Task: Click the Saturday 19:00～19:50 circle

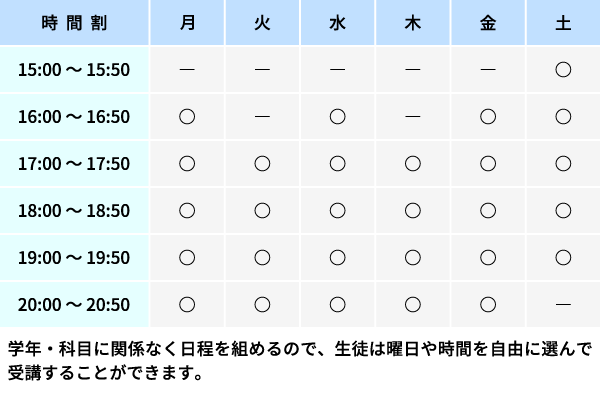Action: pyautogui.click(x=563, y=258)
